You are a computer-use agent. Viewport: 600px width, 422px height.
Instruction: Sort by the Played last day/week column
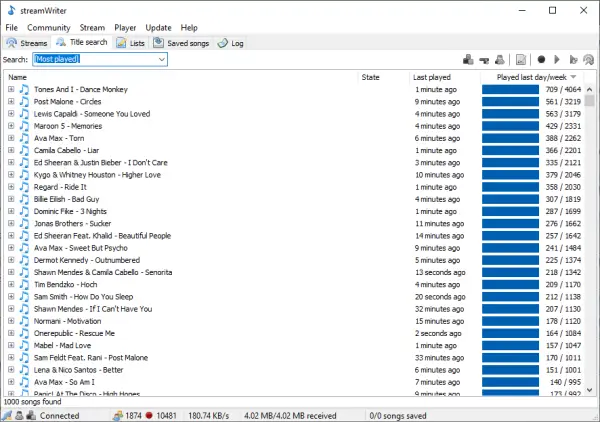(532, 77)
